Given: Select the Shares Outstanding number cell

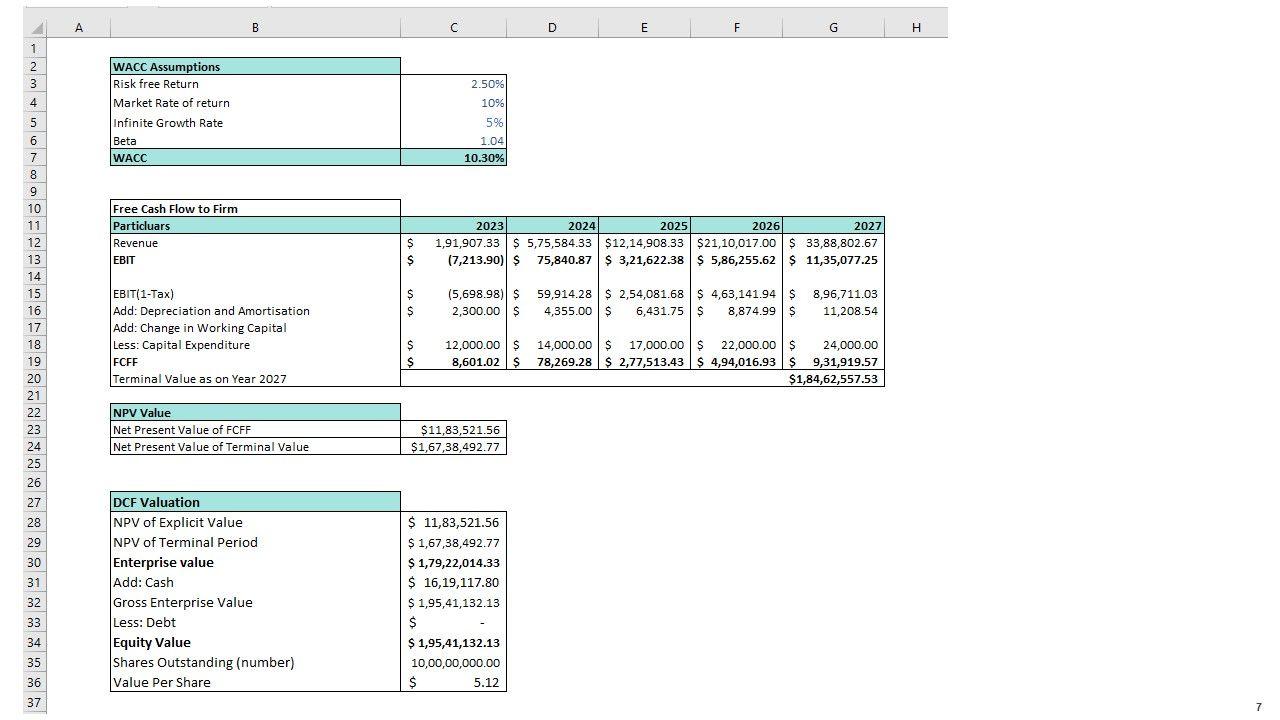Looking at the screenshot, I should 454,663.
